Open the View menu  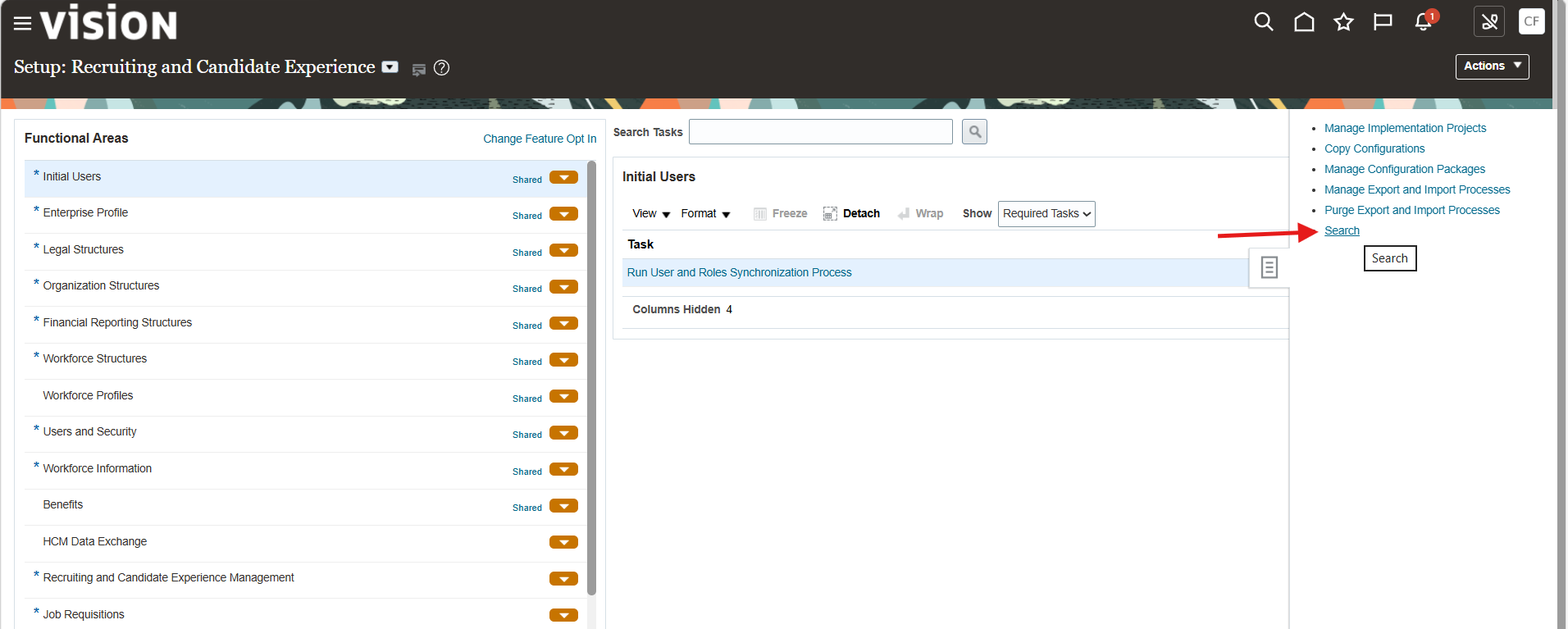click(x=651, y=214)
